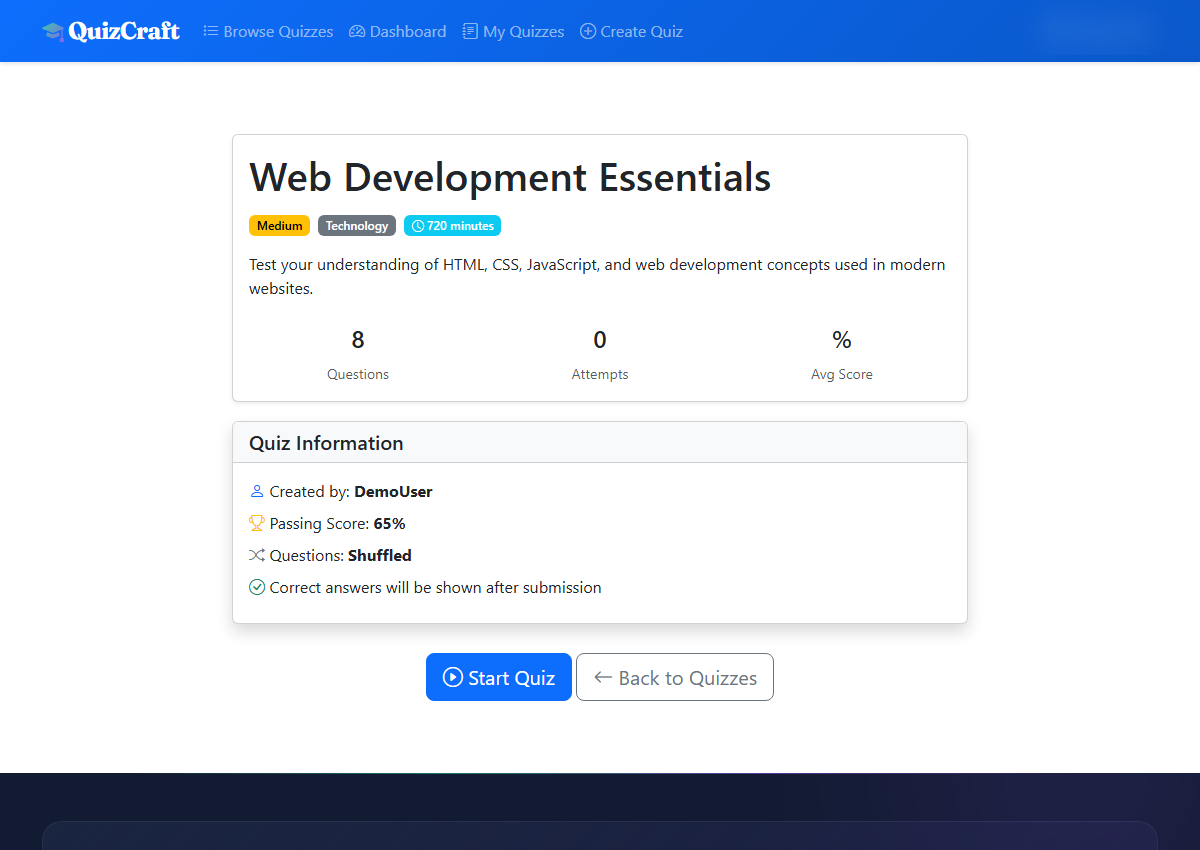Click the gray Technology category badge

coord(357,226)
